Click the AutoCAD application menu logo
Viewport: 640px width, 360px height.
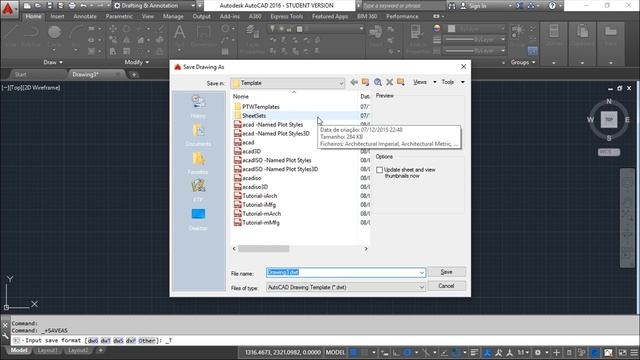8,8
